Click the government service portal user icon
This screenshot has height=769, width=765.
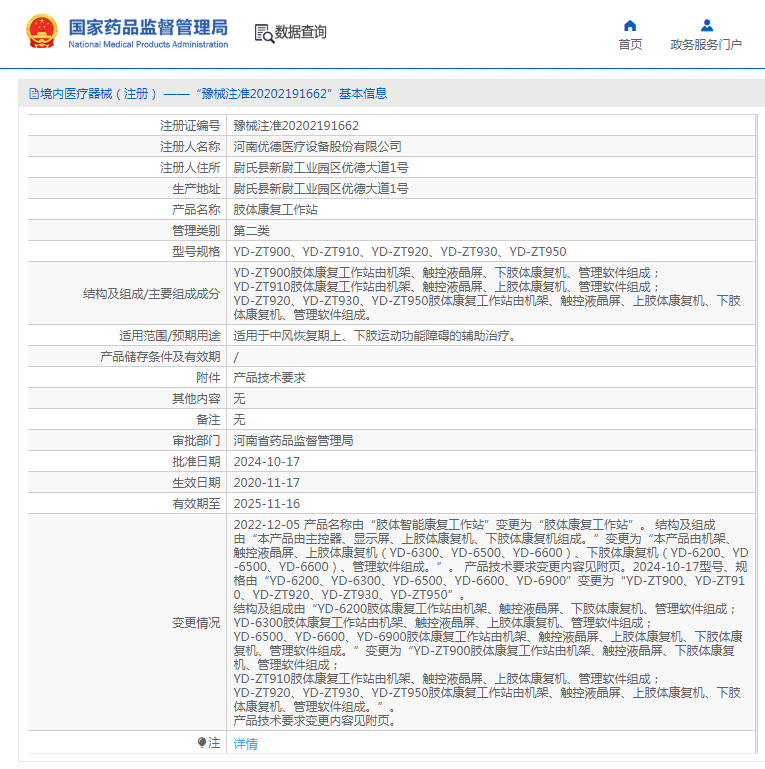[707, 25]
